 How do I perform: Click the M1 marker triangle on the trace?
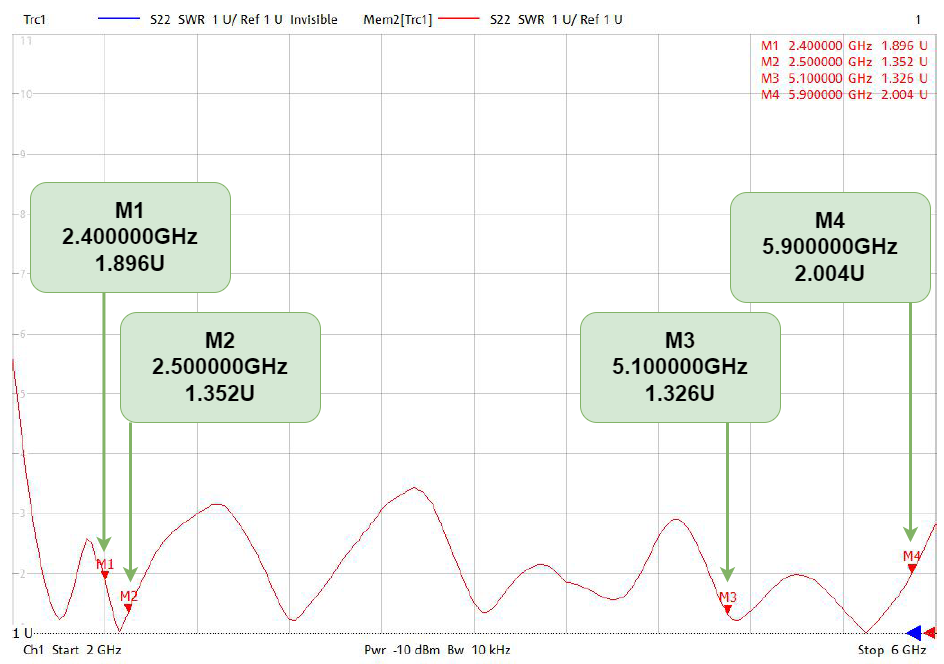(105, 574)
